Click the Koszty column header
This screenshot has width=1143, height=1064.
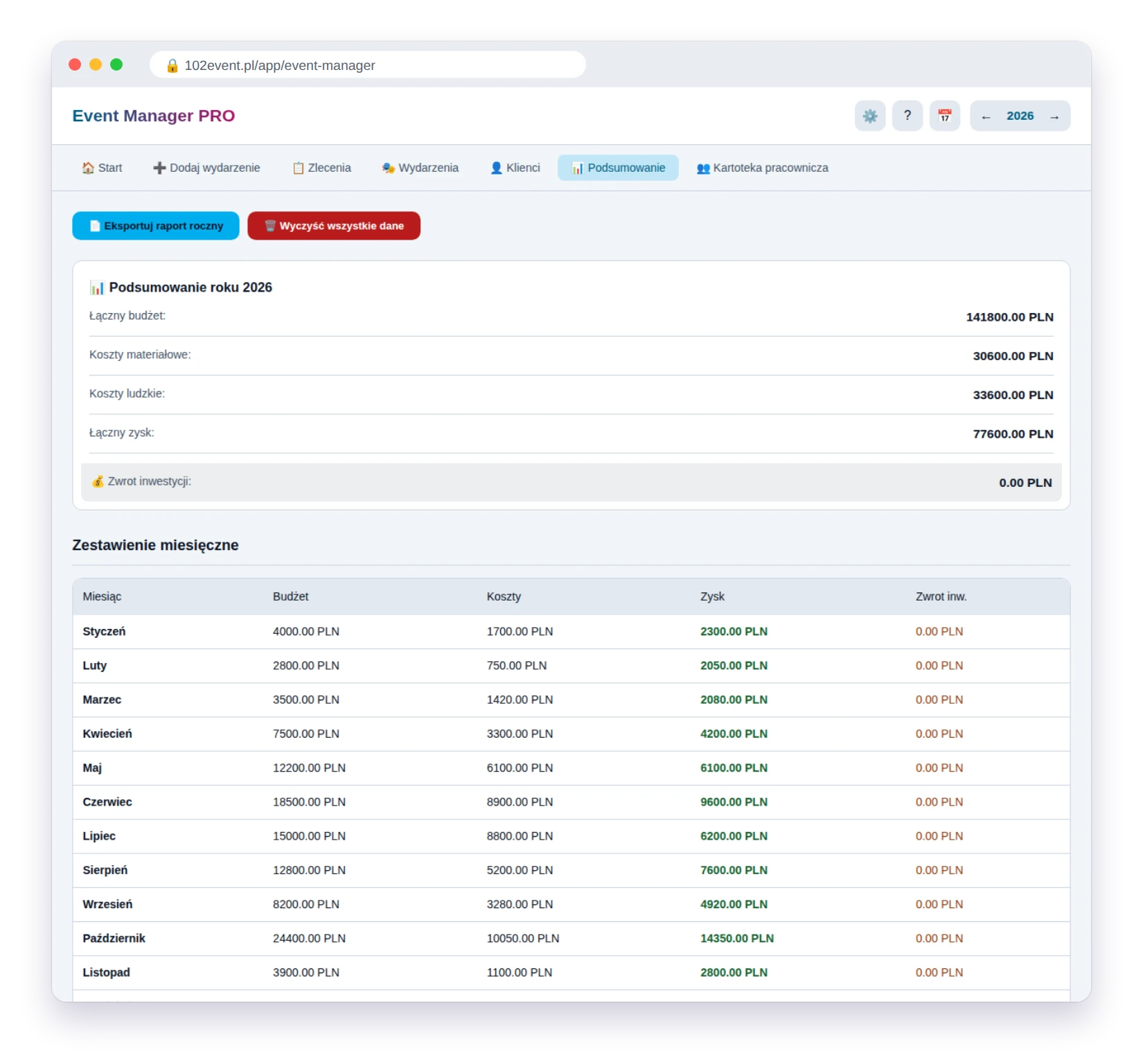[x=504, y=596]
